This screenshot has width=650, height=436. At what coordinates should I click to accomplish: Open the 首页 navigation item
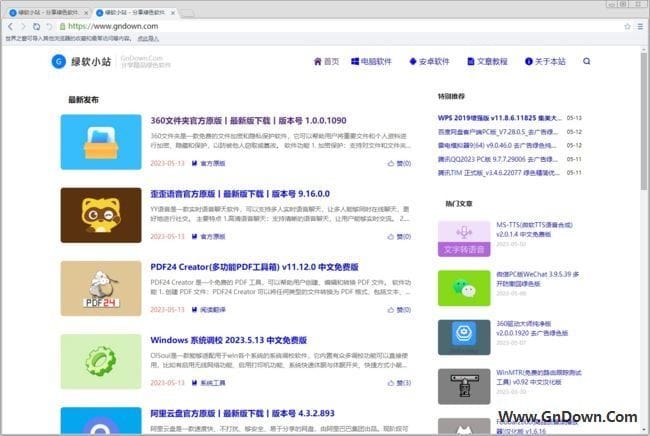pyautogui.click(x=326, y=61)
